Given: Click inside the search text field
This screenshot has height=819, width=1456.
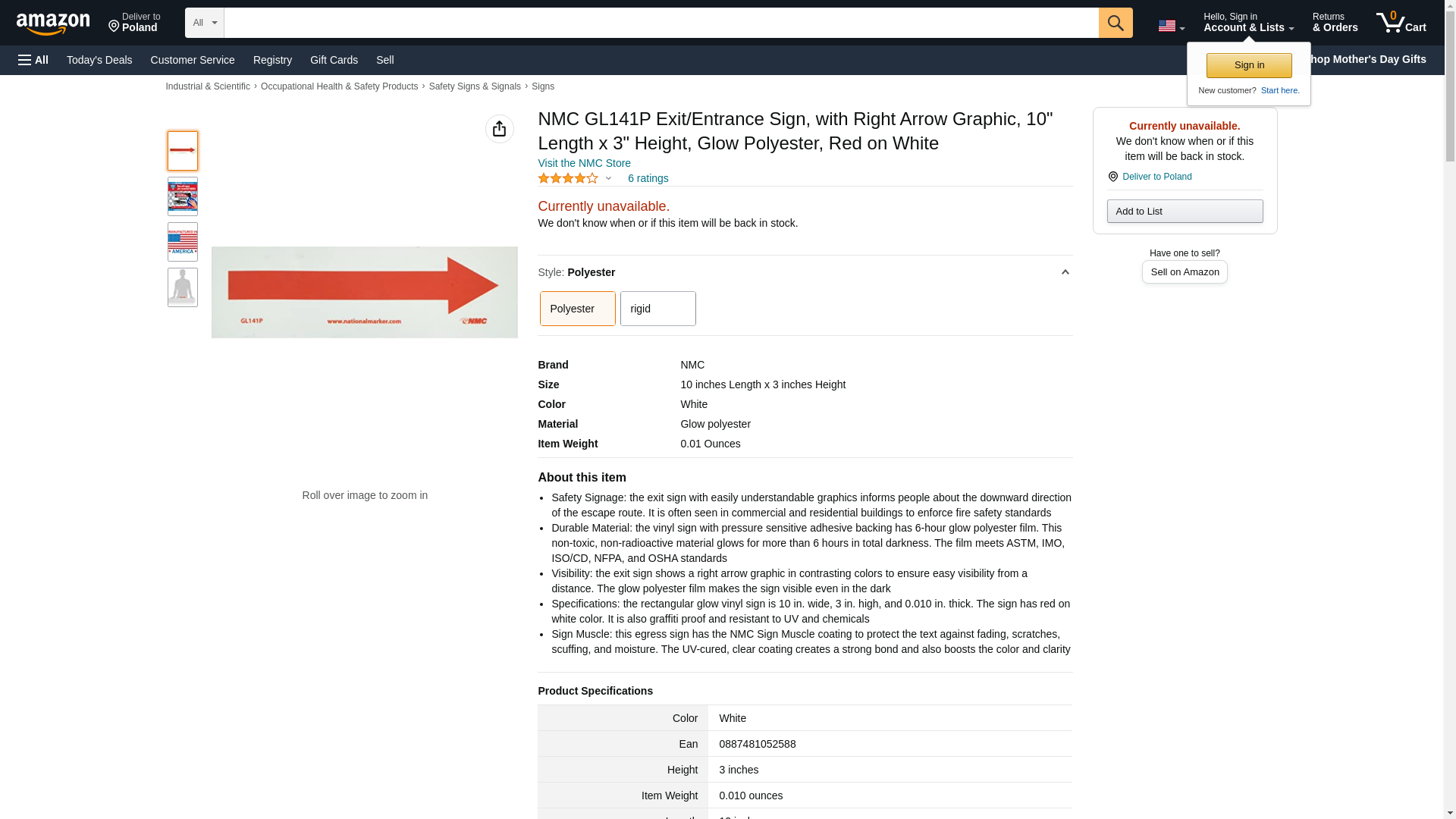Looking at the screenshot, I should (660, 23).
